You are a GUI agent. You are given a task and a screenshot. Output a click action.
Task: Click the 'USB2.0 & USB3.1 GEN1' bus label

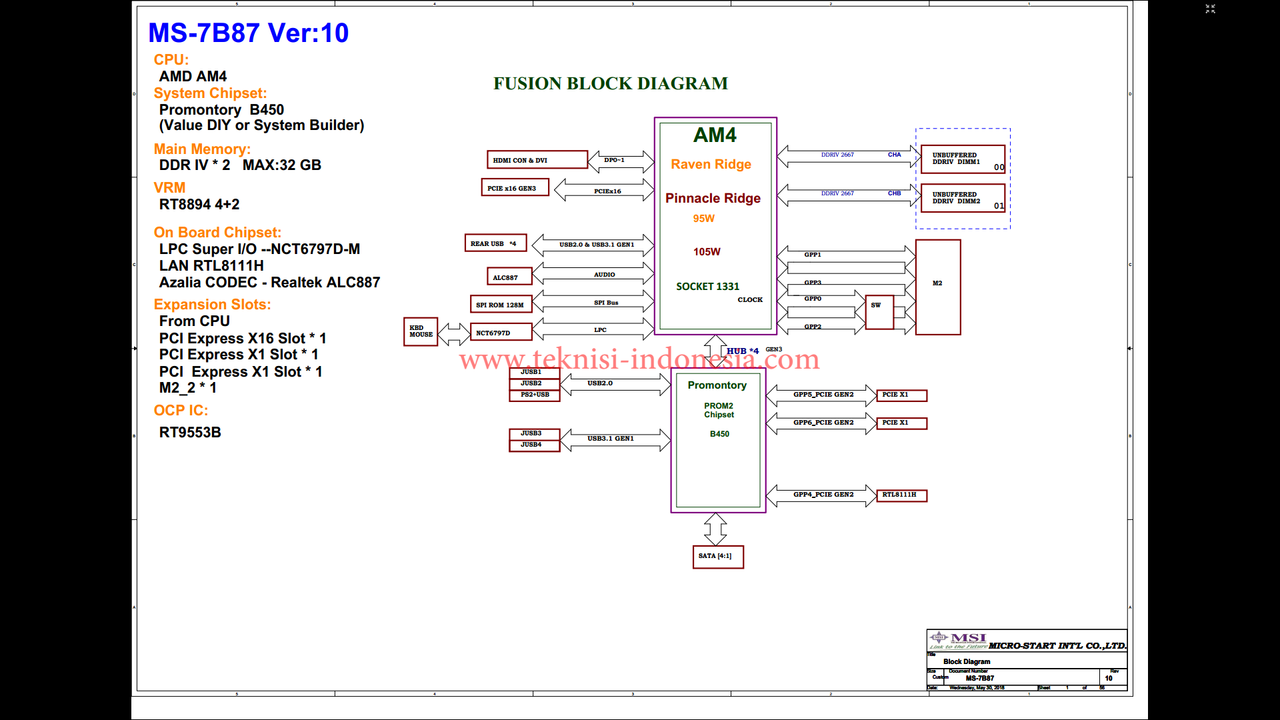tap(598, 244)
